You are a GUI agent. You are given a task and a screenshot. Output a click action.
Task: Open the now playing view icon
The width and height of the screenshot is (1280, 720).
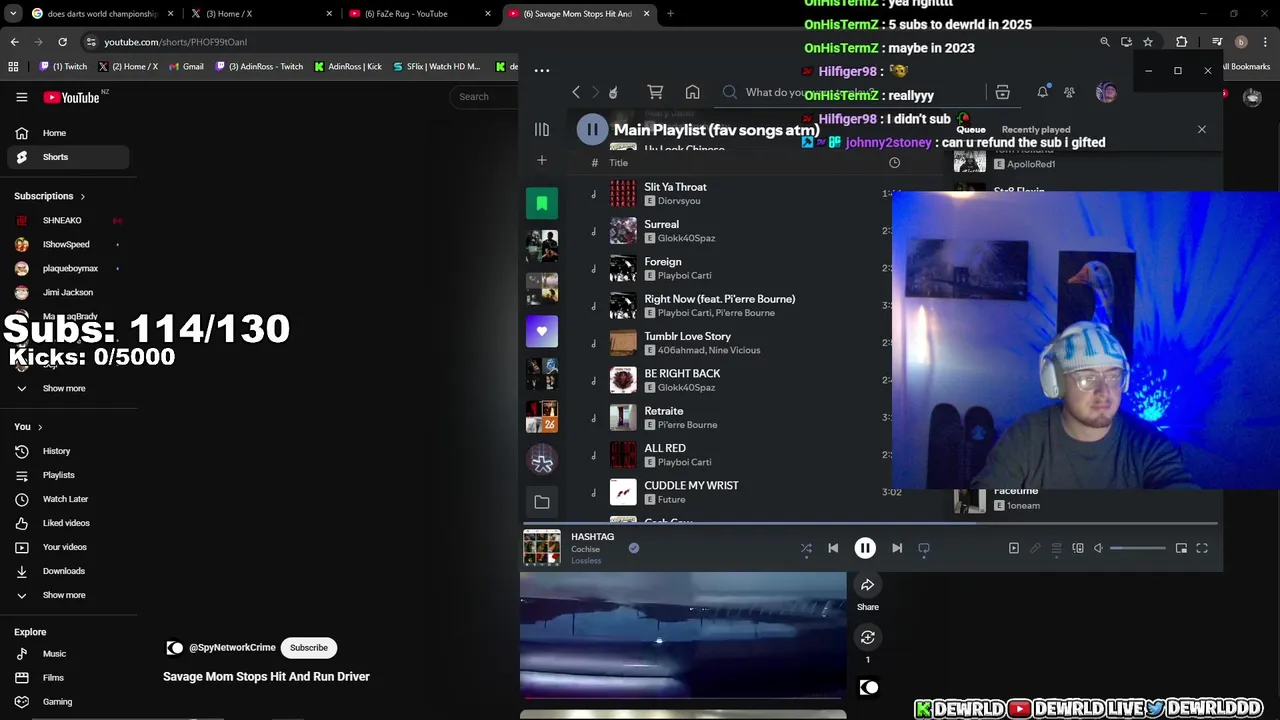coord(1013,548)
